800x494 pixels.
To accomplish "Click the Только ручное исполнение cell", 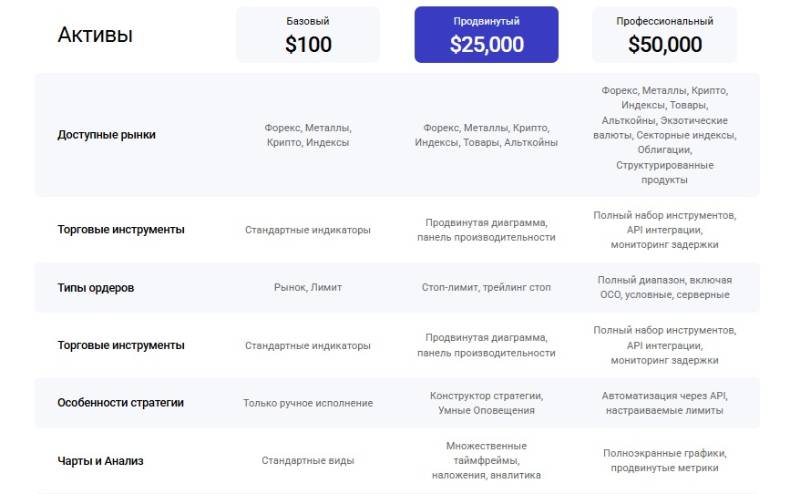I will (308, 403).
